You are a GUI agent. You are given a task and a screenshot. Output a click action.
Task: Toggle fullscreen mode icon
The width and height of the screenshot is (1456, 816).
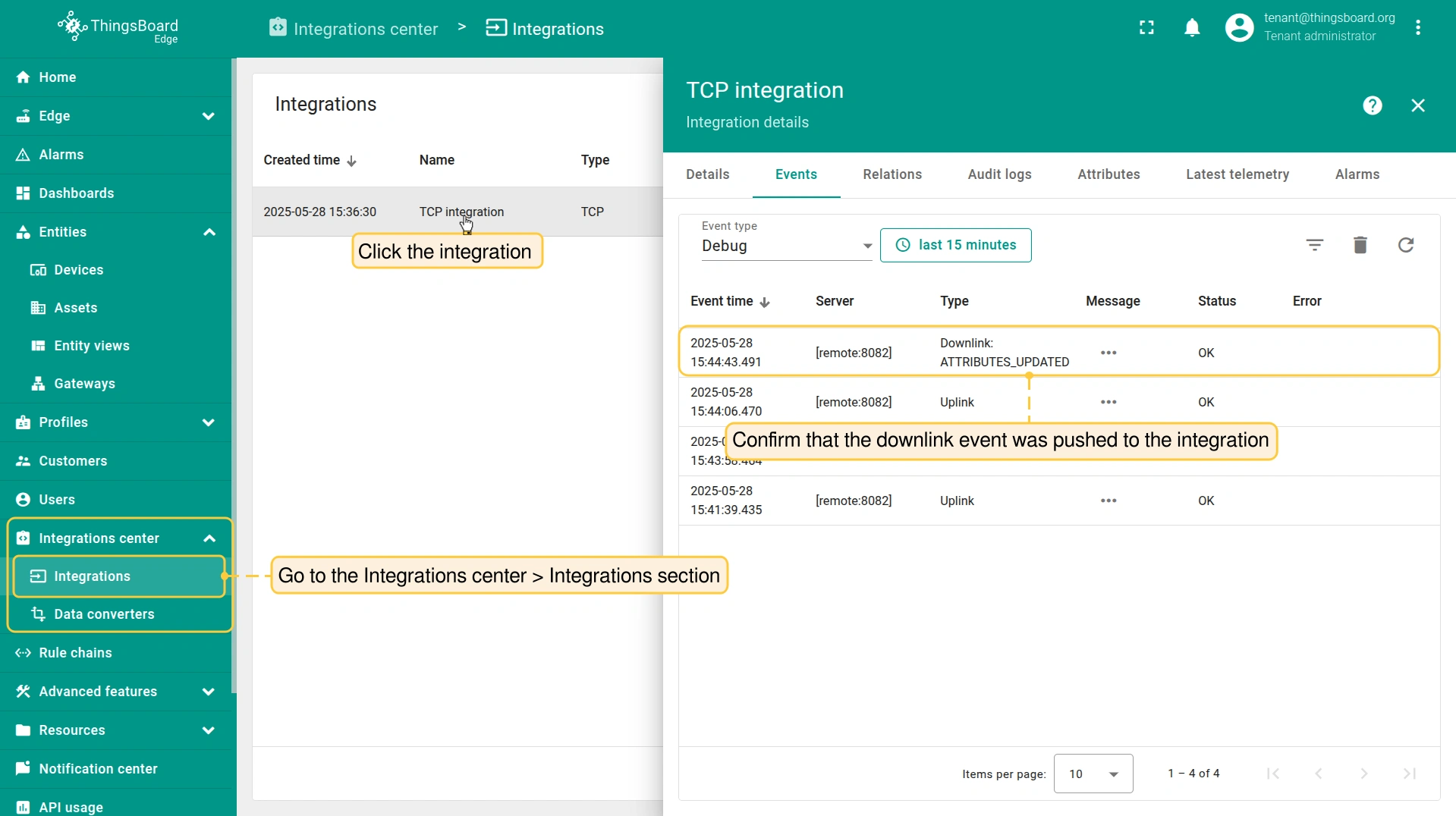click(x=1146, y=28)
